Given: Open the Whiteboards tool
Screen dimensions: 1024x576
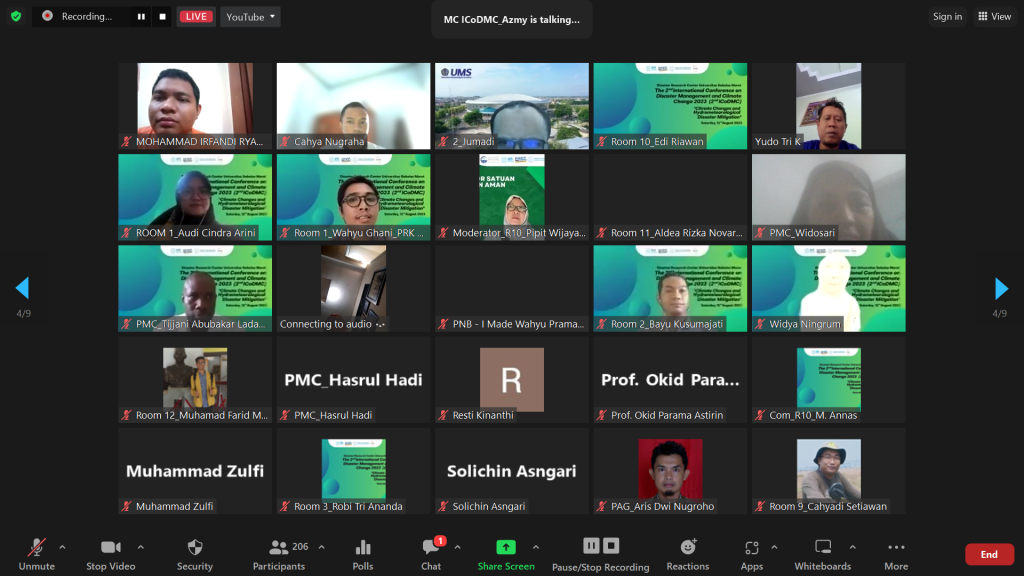Looking at the screenshot, I should pos(822,553).
